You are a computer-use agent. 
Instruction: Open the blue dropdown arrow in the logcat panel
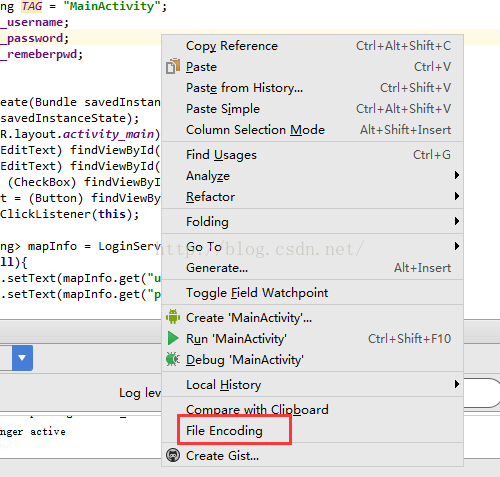click(22, 358)
